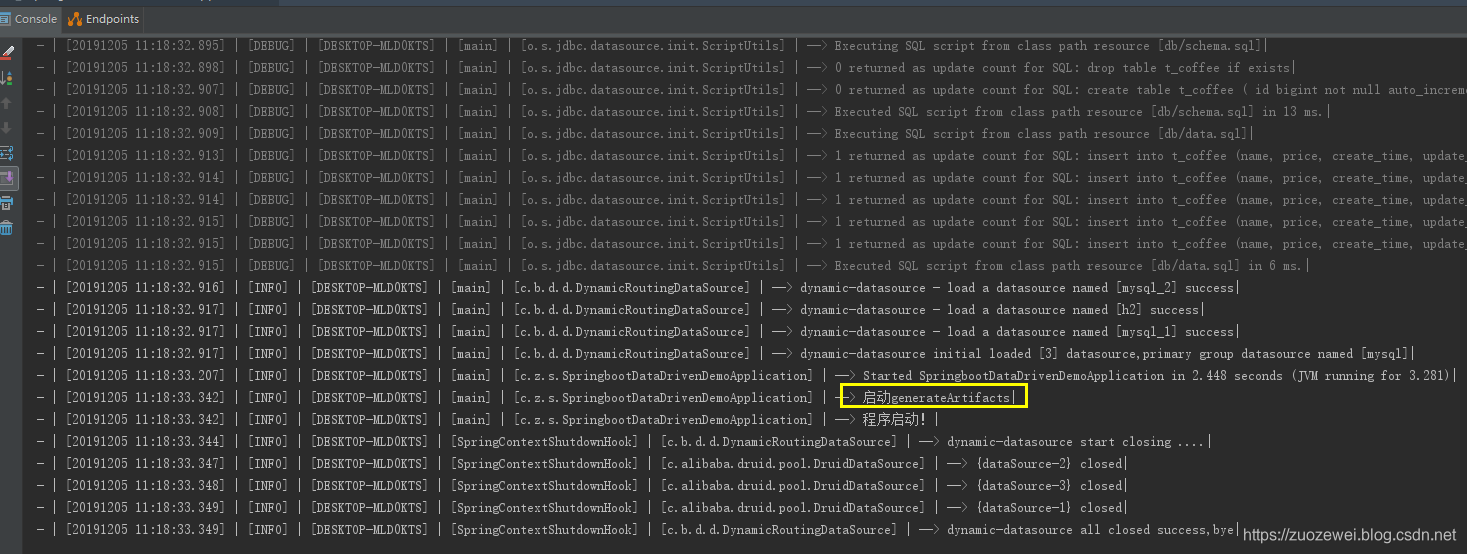This screenshot has width=1467, height=554.
Task: Select log text 'create table t_coffee ( id bigint'
Action: pos(1205,90)
